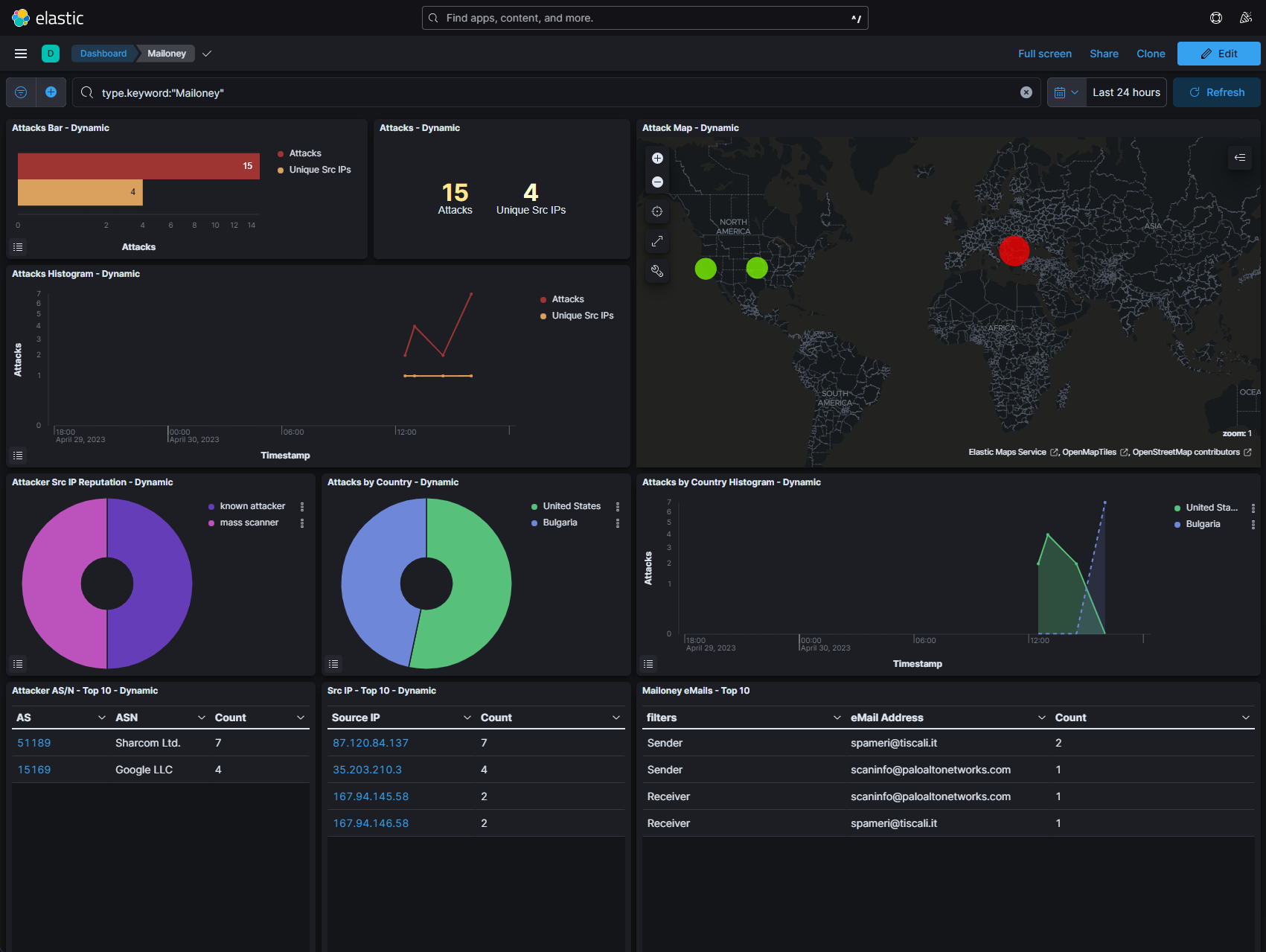Click the Share menu item

[1104, 54]
